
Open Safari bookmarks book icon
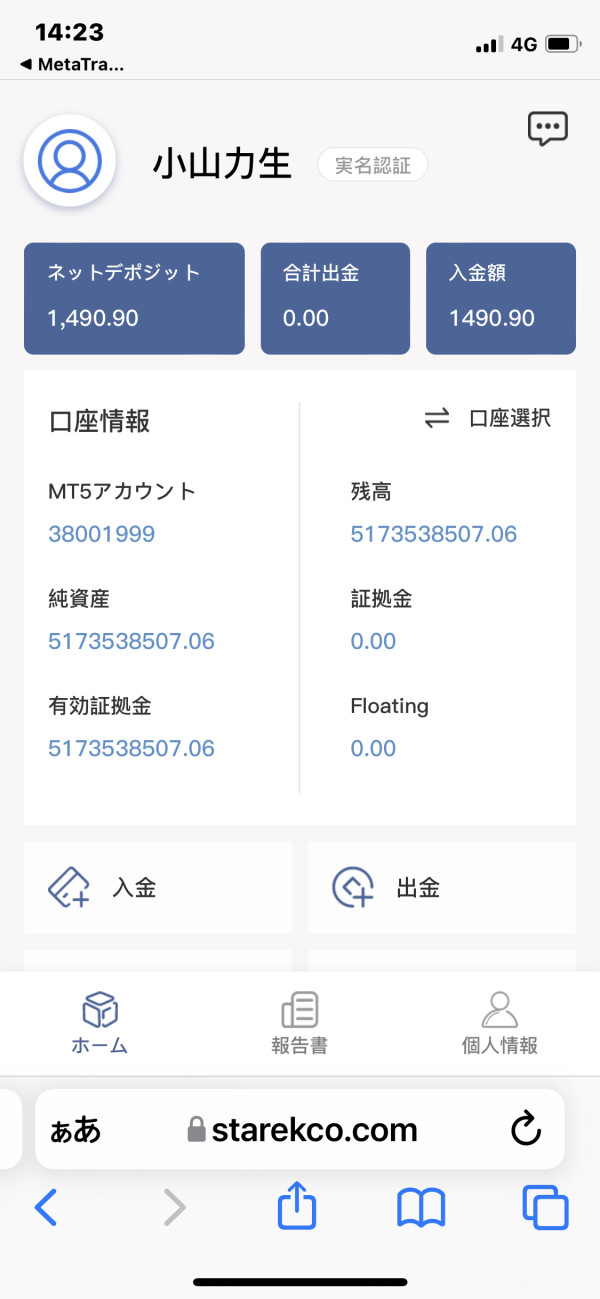pyautogui.click(x=421, y=1209)
